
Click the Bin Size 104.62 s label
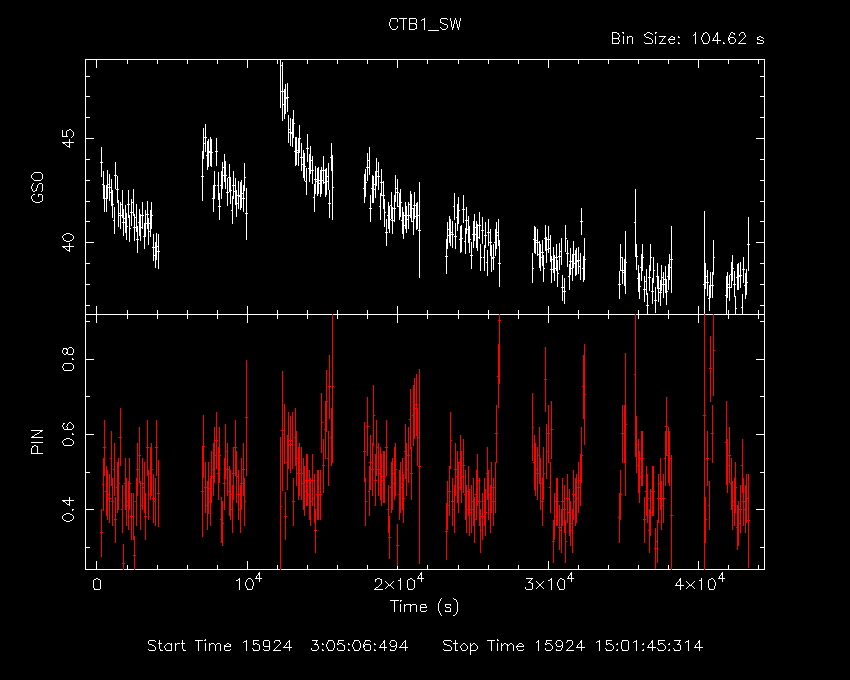click(x=687, y=39)
